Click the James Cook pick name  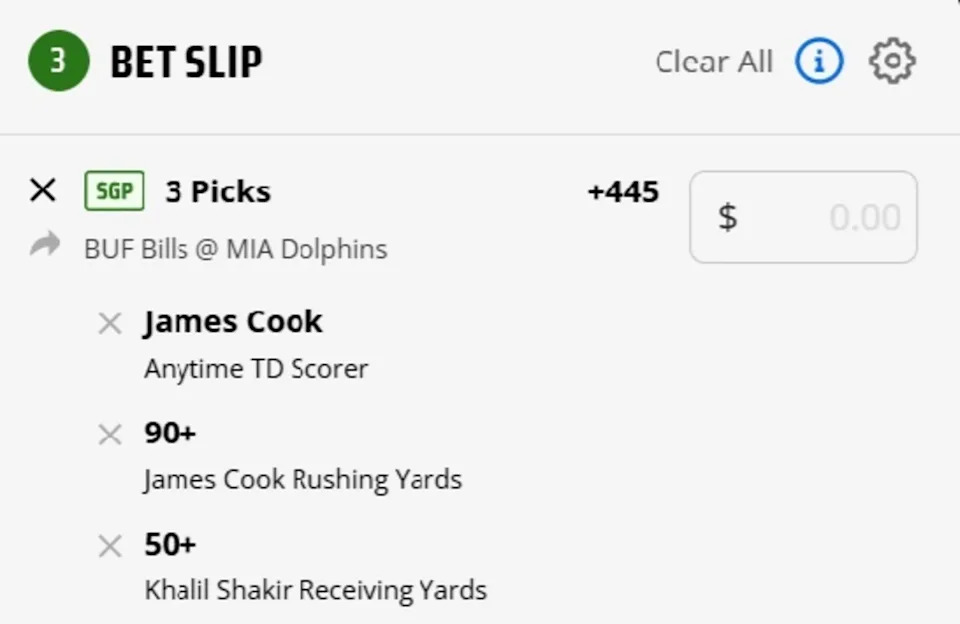233,322
